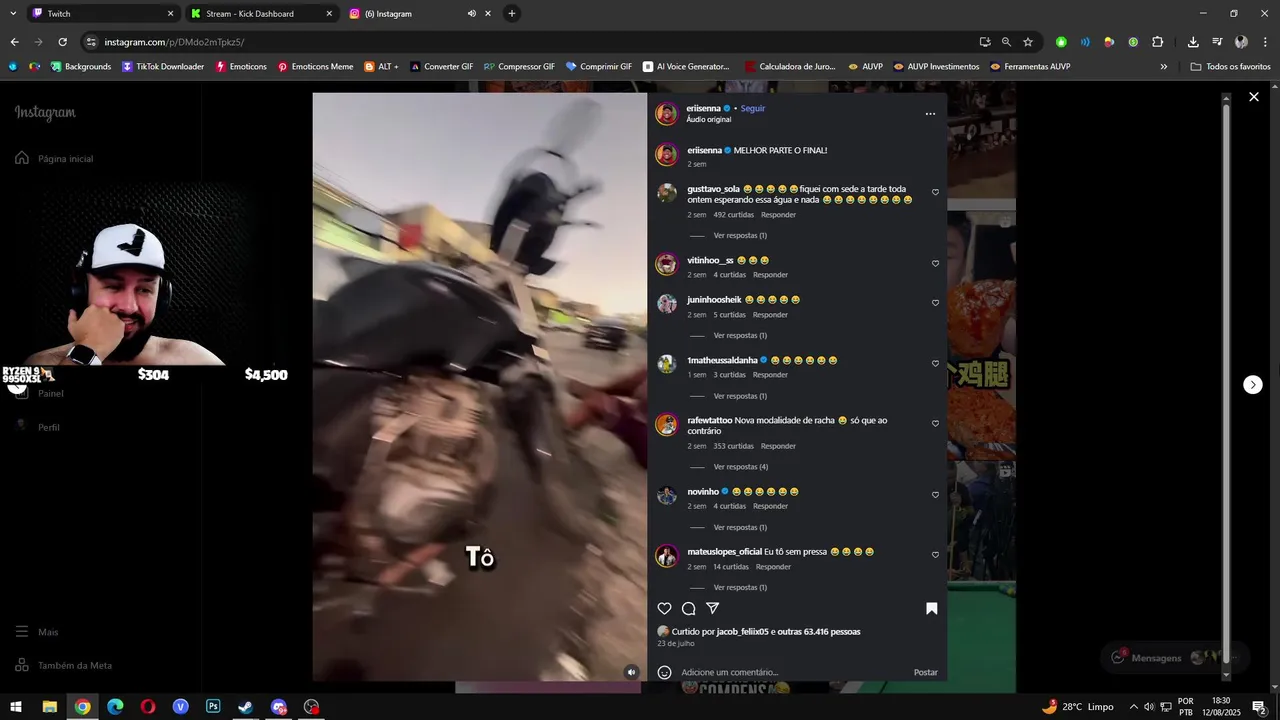Expand hidden bookmarks with double chevron

click(x=1163, y=67)
